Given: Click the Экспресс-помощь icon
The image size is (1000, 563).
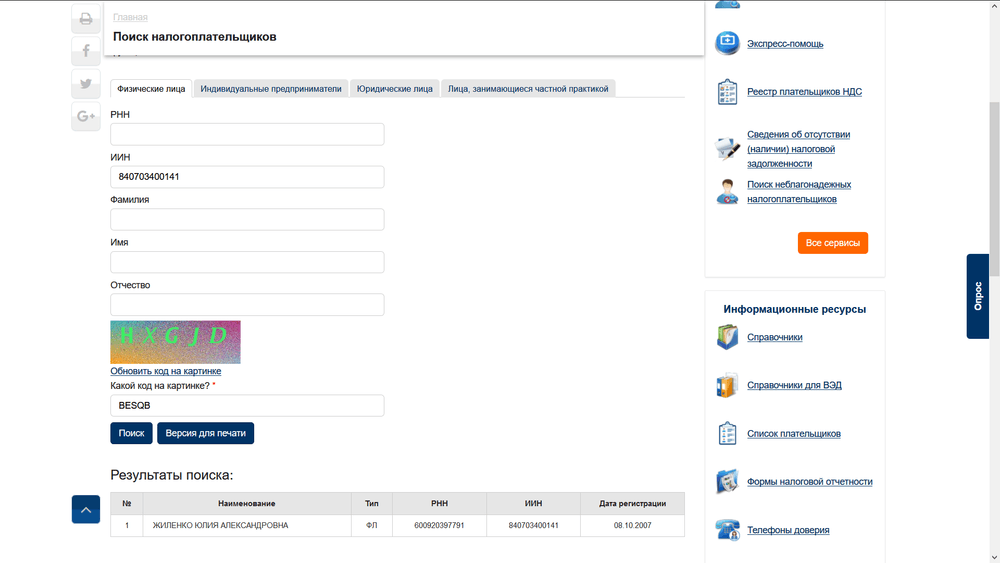Looking at the screenshot, I should pyautogui.click(x=727, y=43).
